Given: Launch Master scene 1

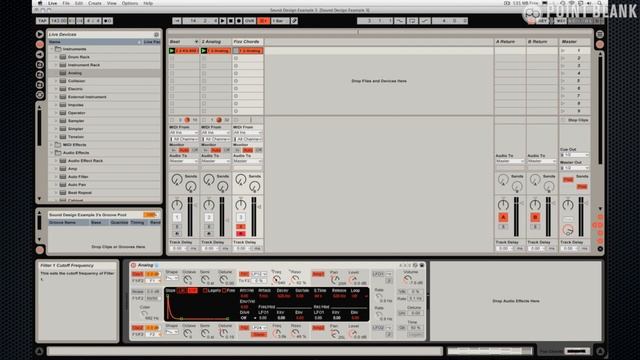Looking at the screenshot, I should pos(563,51).
